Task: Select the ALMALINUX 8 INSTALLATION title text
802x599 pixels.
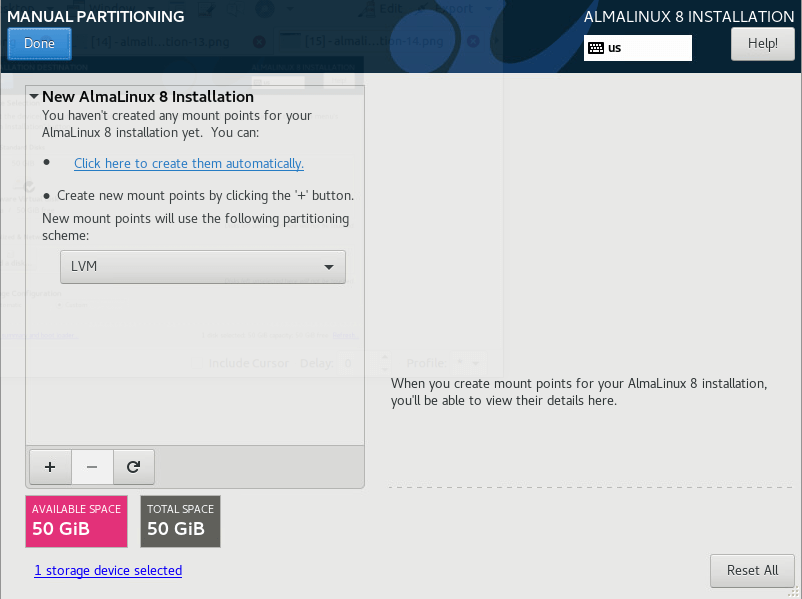Action: pyautogui.click(x=688, y=16)
